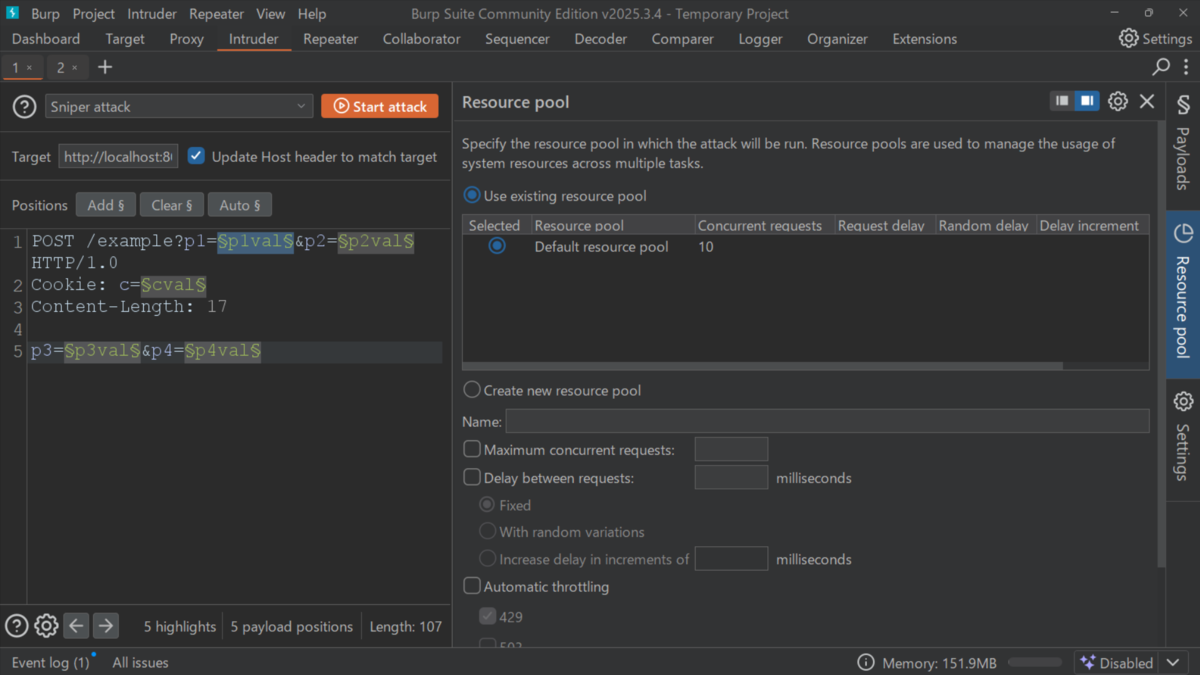
Task: Click the Delay between requests milliseconds field
Action: tap(731, 478)
